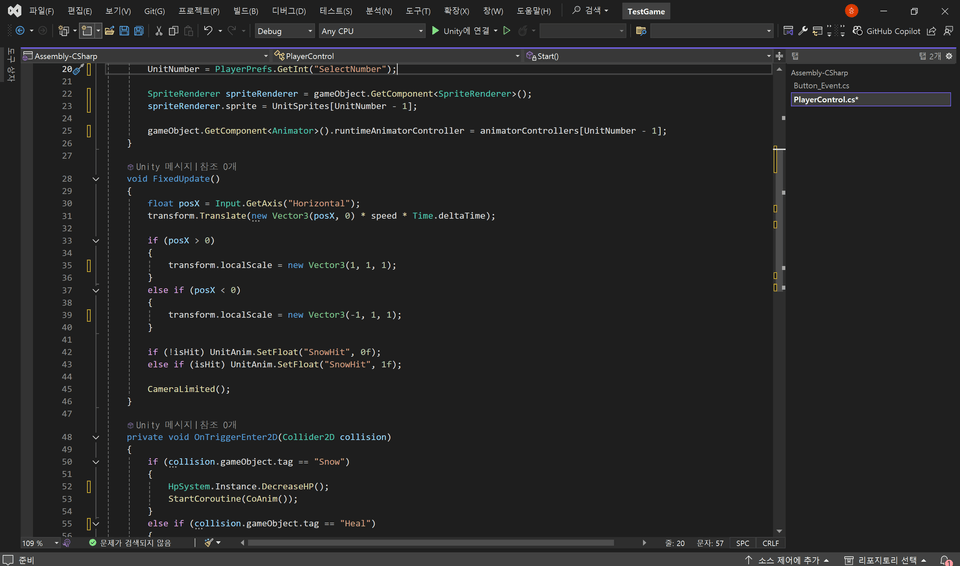This screenshot has height=566, width=960.
Task: Collapse the OnTriggerEnter2D method at line 48
Action: pos(96,437)
